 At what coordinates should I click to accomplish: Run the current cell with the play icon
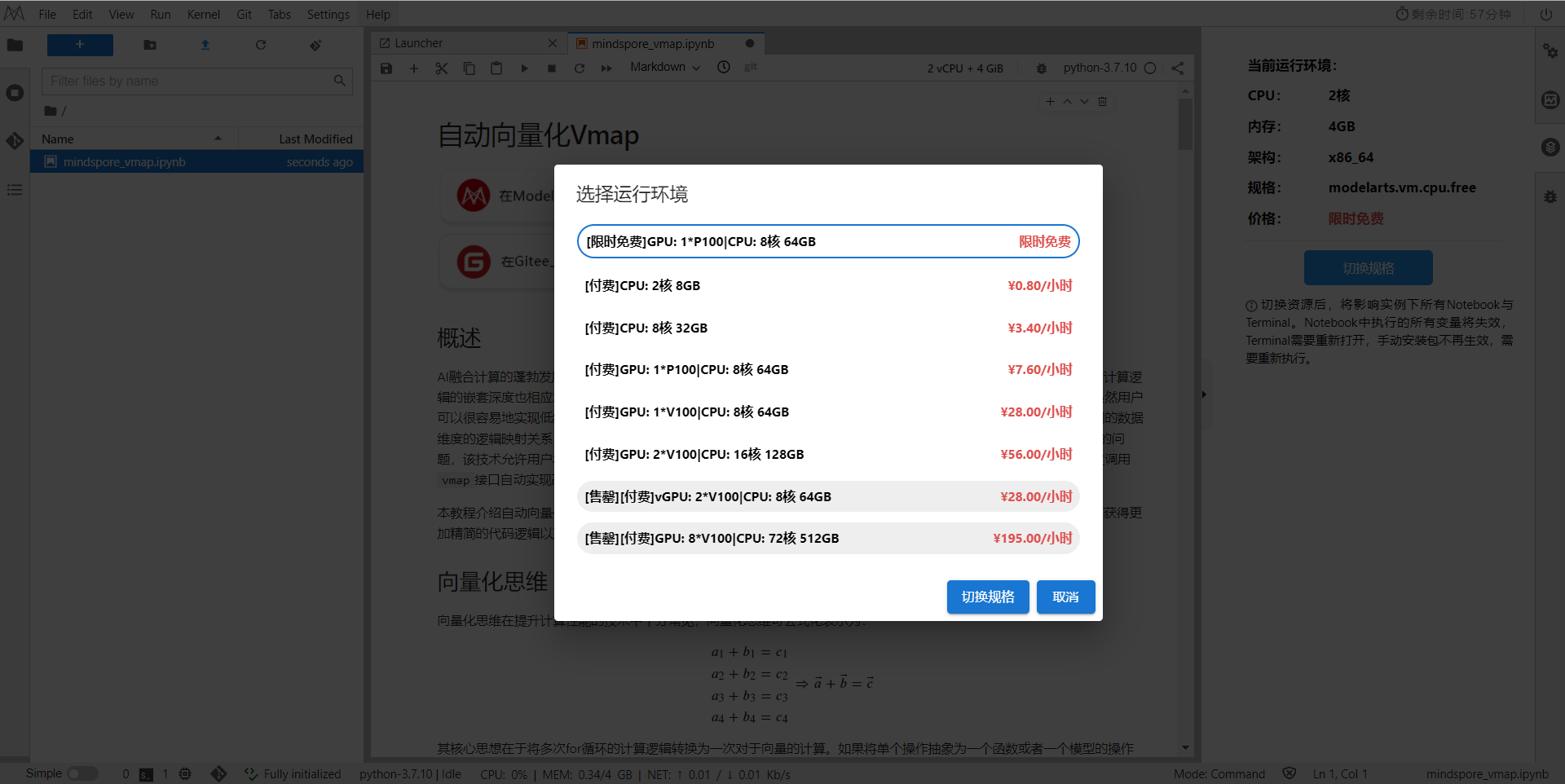[x=524, y=68]
